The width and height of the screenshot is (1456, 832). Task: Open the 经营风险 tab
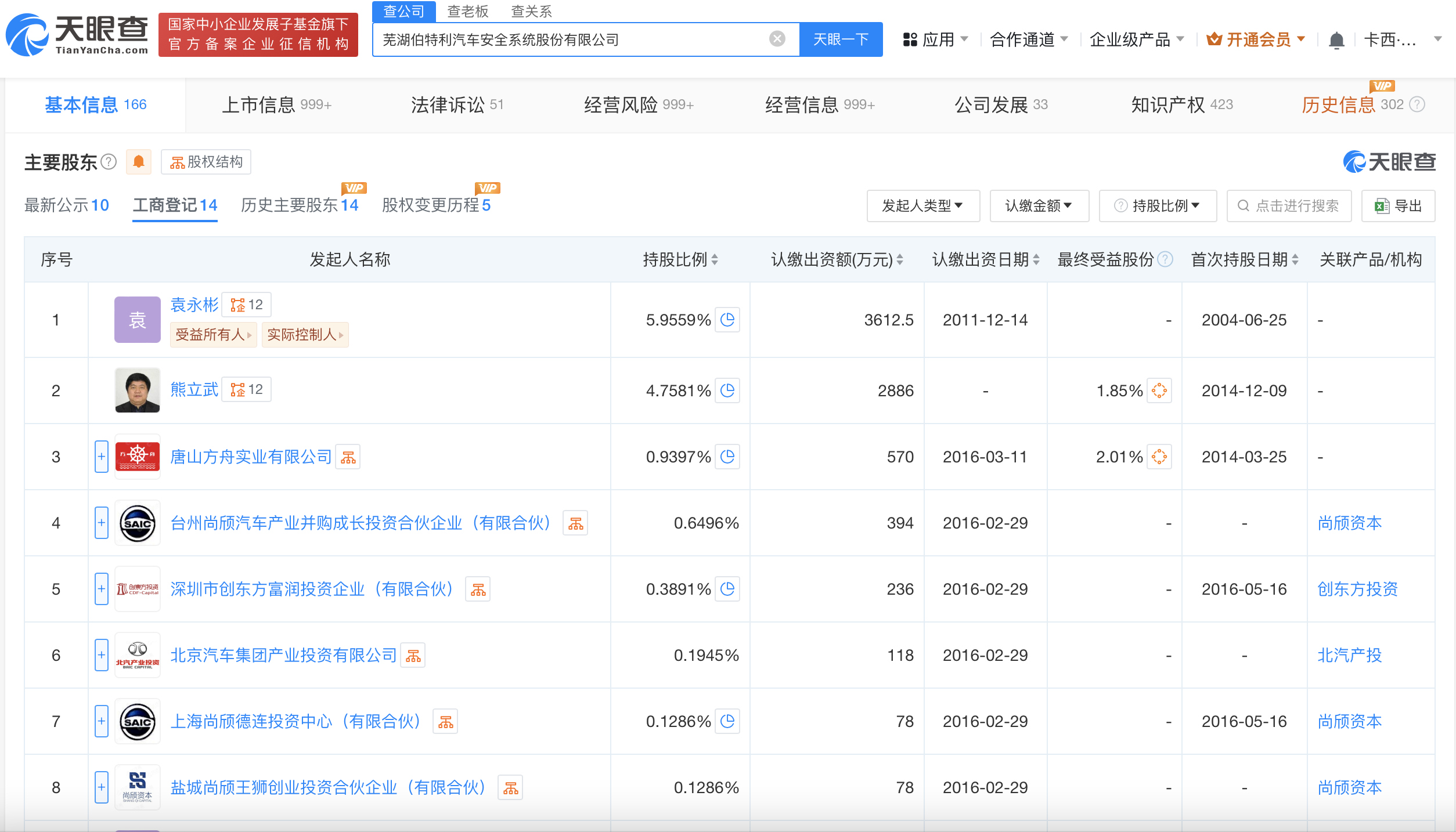[x=639, y=105]
